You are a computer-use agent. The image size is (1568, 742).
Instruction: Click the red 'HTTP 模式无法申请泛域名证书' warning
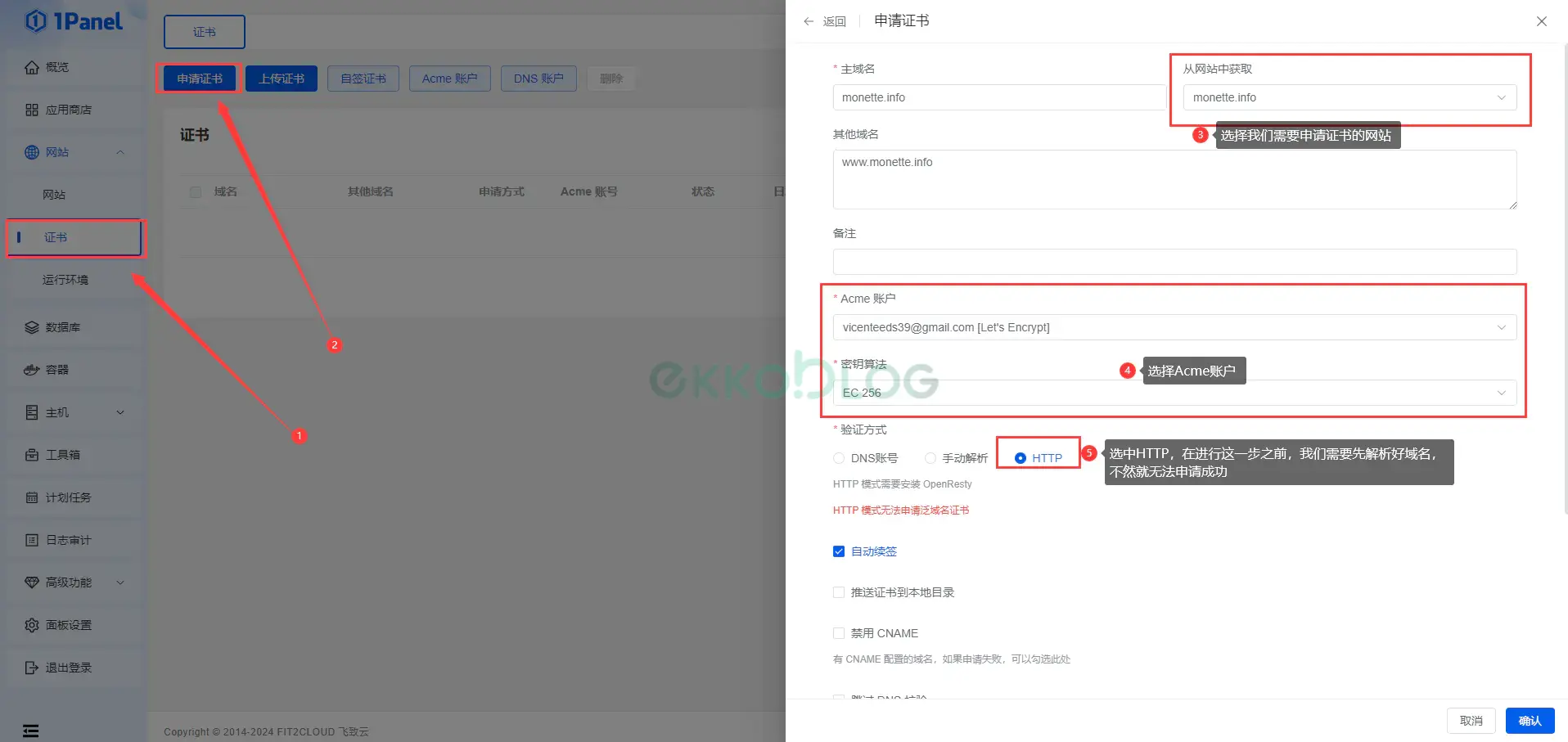pos(901,510)
